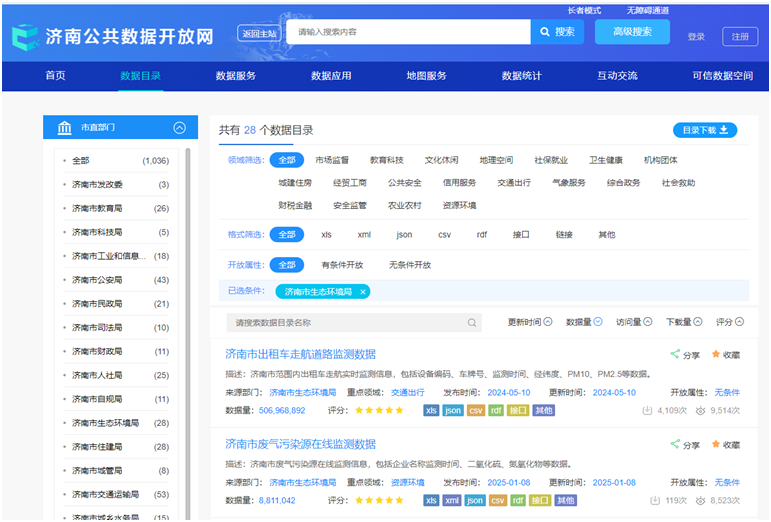The width and height of the screenshot is (771, 522).
Task: Click the site logo cube icon
Action: coord(25,37)
